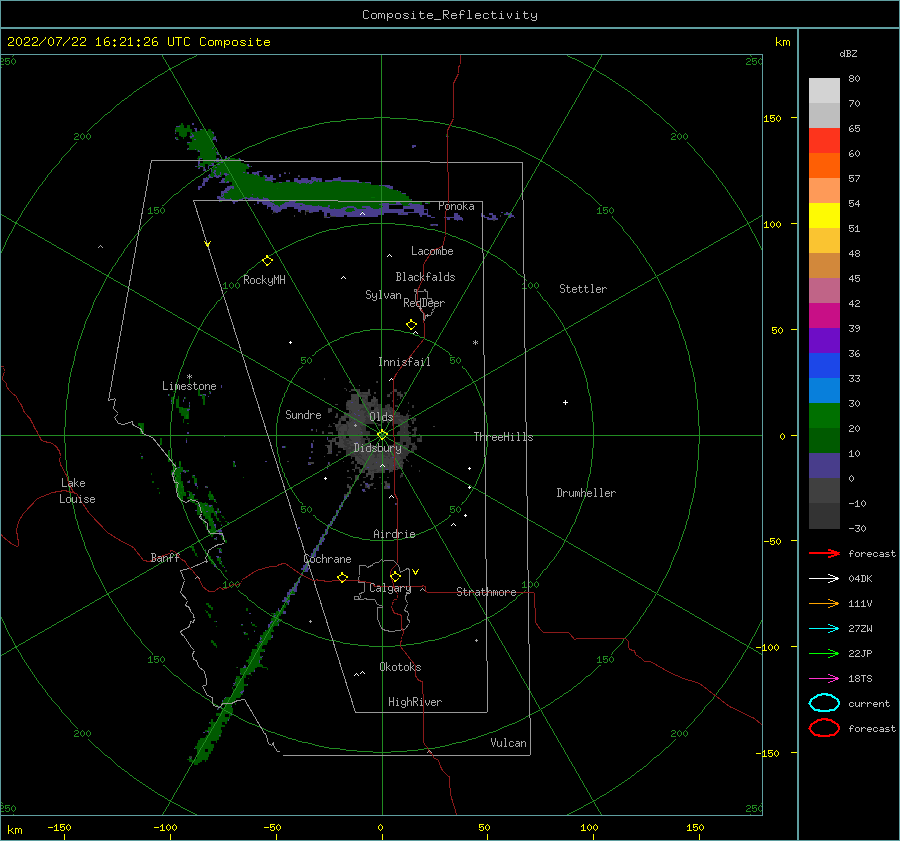Click the Stettler label
Viewport: 900px width, 841px height.
583,289
